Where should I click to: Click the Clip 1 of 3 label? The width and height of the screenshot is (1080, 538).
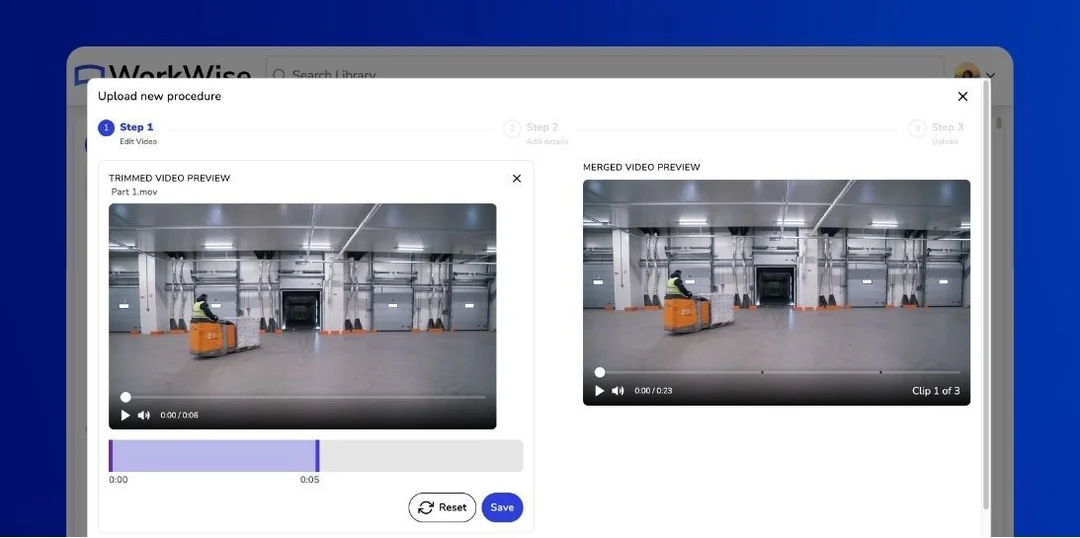[935, 391]
